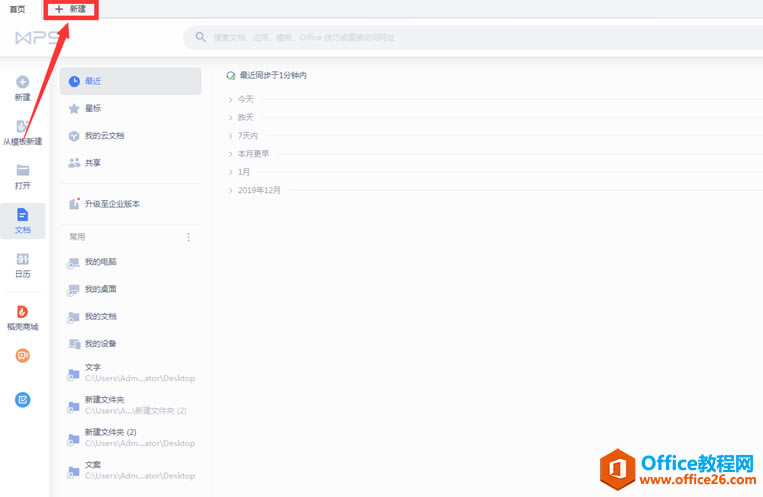Select 最近 in the navigation list

pyautogui.click(x=130, y=81)
